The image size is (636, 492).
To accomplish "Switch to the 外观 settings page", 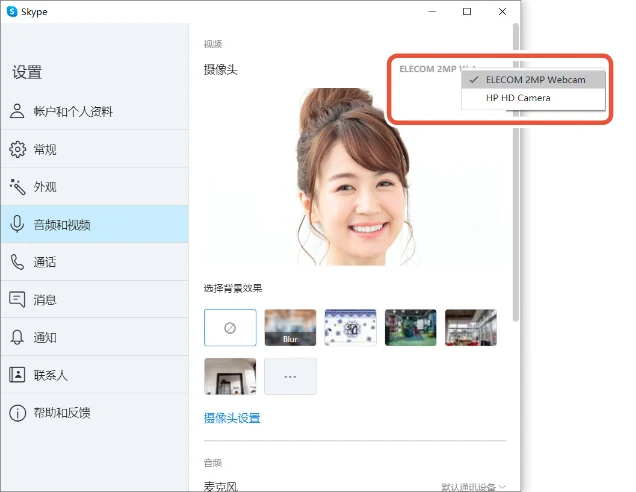I will pyautogui.click(x=95, y=187).
